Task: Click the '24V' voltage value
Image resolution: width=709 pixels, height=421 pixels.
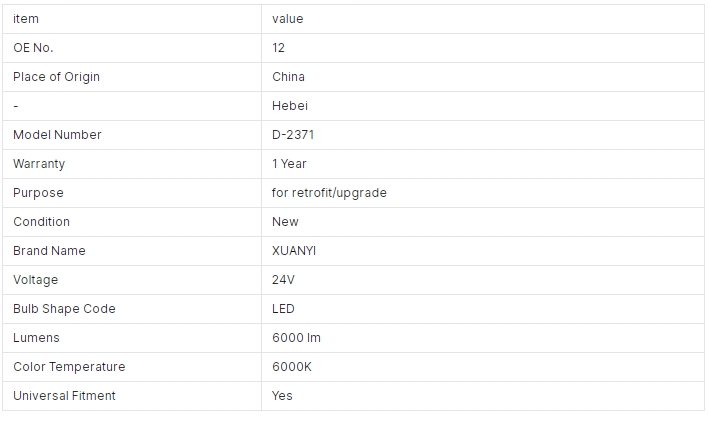Action: point(284,279)
